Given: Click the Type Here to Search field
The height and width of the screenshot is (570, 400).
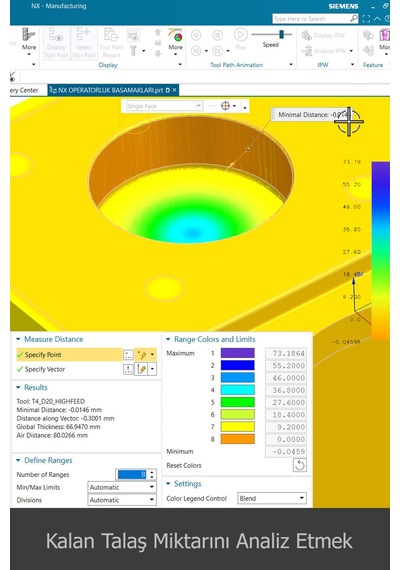Looking at the screenshot, I should click(312, 19).
